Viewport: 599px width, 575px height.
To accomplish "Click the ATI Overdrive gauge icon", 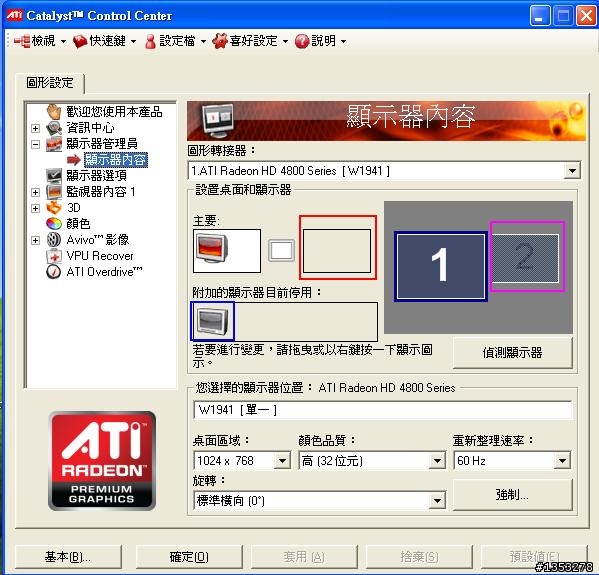I will [x=54, y=272].
